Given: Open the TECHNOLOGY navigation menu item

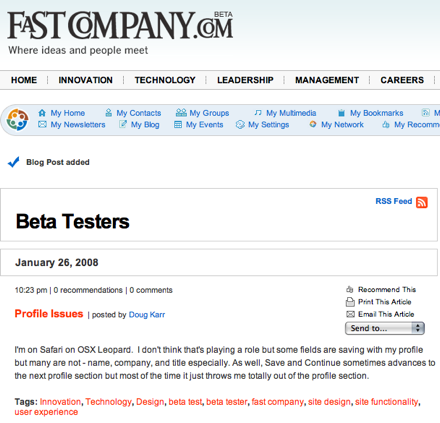Looking at the screenshot, I should (165, 80).
